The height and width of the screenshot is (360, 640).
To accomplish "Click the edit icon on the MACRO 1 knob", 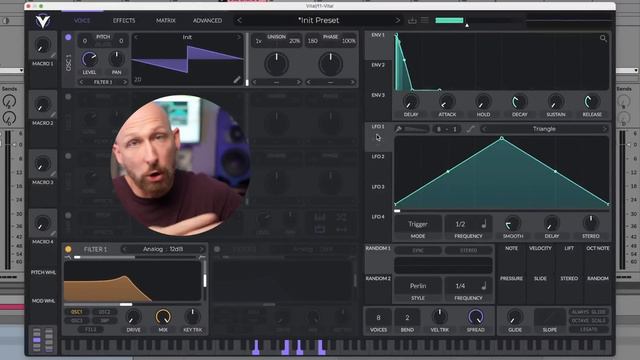I will [53, 55].
